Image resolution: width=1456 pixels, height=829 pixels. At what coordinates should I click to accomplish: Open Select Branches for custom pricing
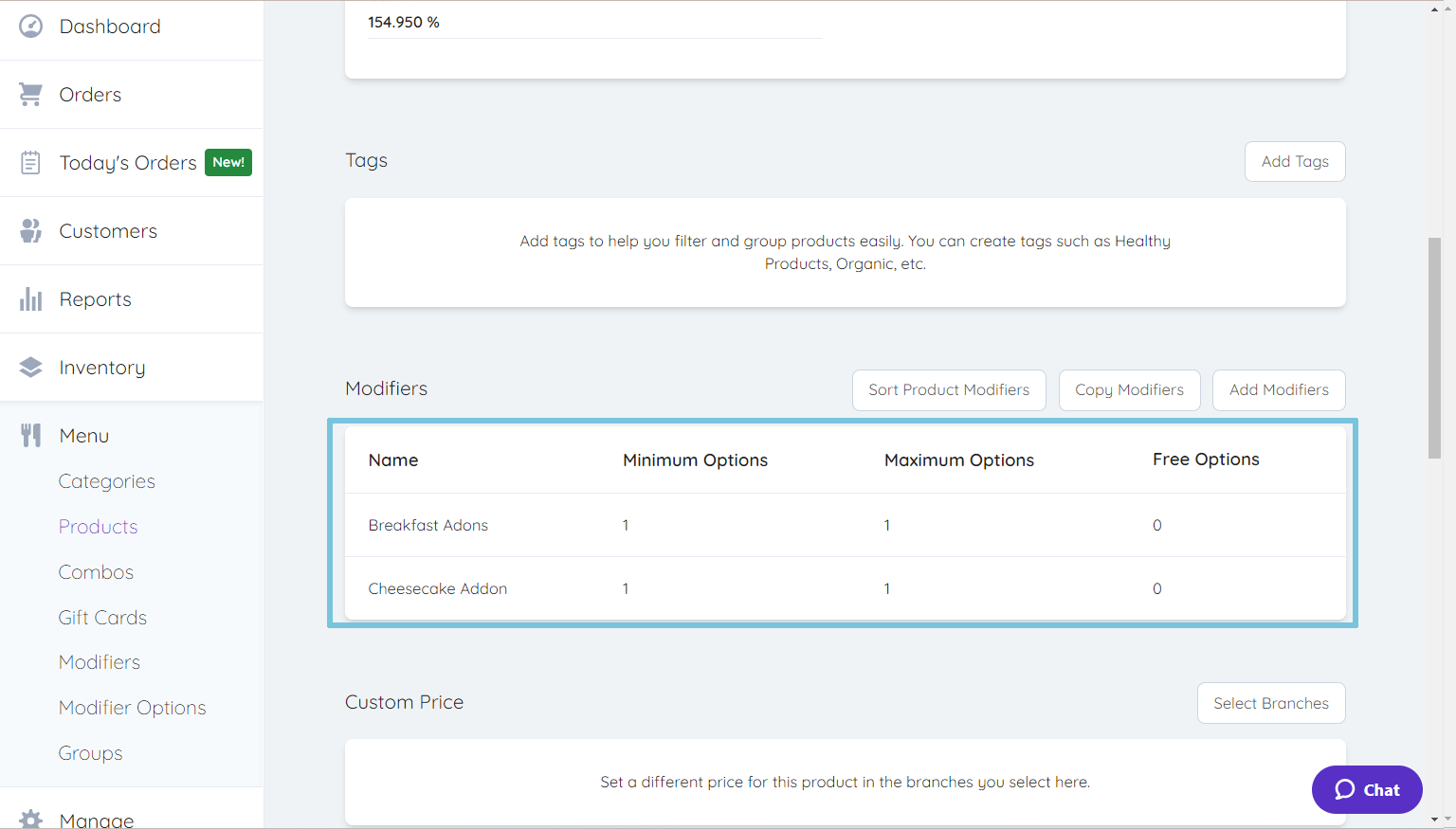point(1271,703)
